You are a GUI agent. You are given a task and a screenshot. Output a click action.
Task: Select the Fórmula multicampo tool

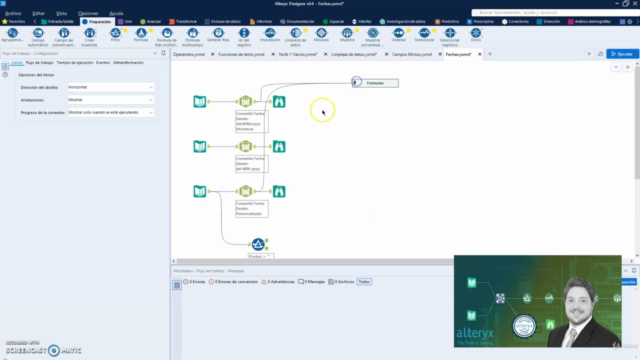(x=192, y=37)
